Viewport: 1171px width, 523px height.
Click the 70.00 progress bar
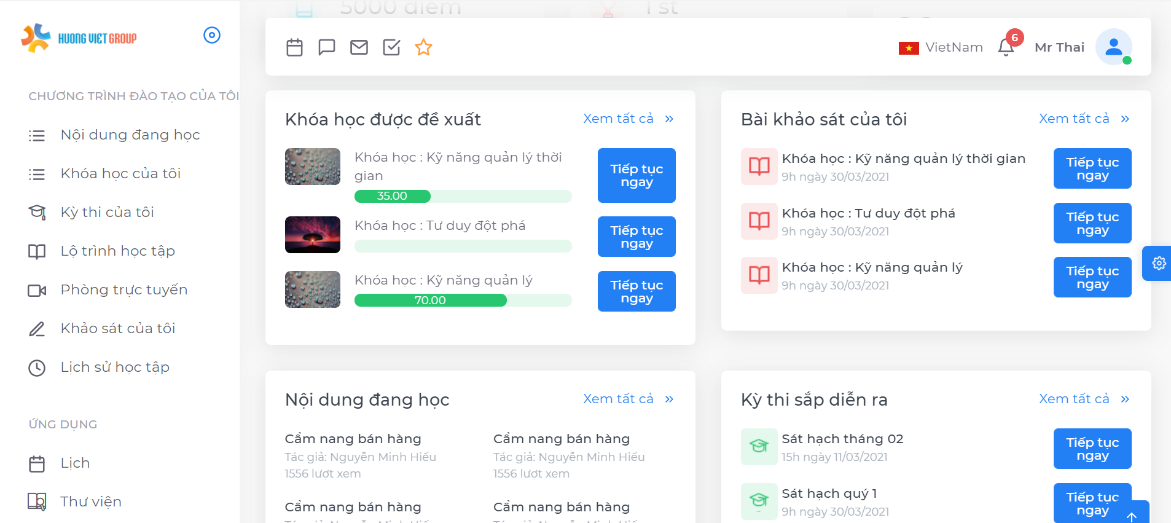463,300
